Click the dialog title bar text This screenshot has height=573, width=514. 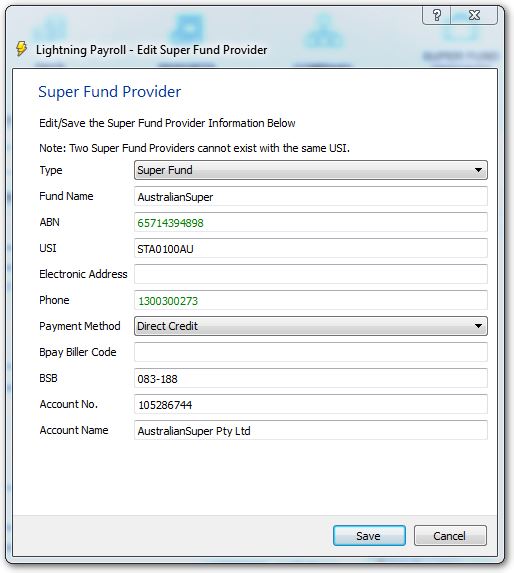tap(152, 50)
